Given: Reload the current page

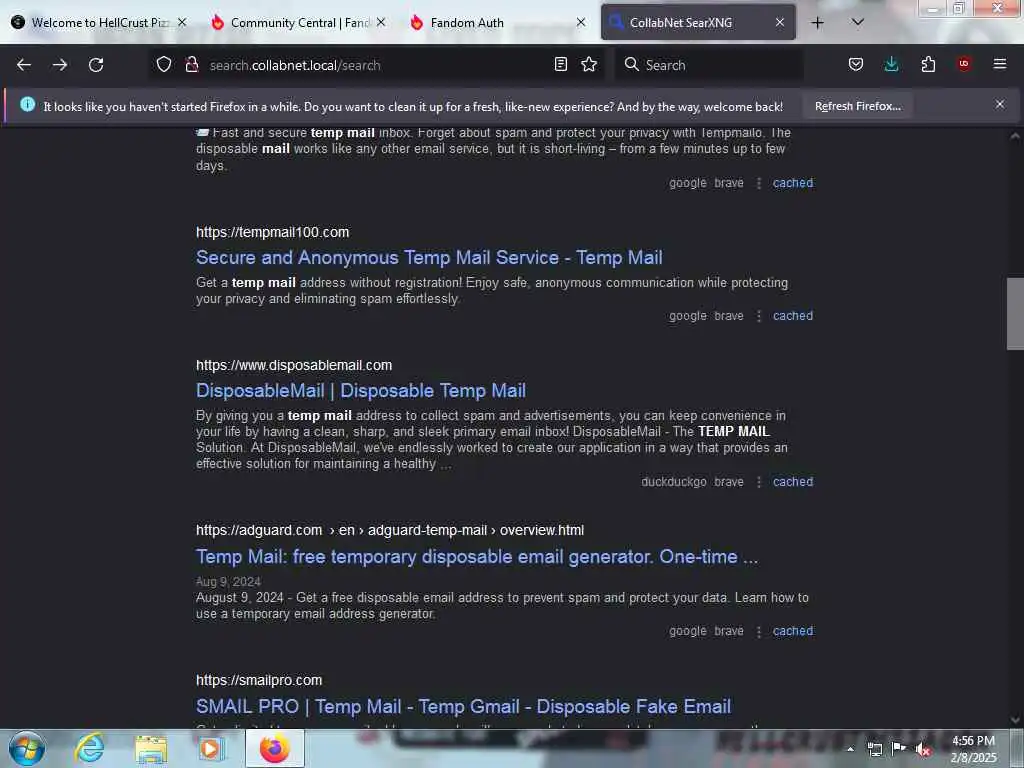Looking at the screenshot, I should click(96, 65).
